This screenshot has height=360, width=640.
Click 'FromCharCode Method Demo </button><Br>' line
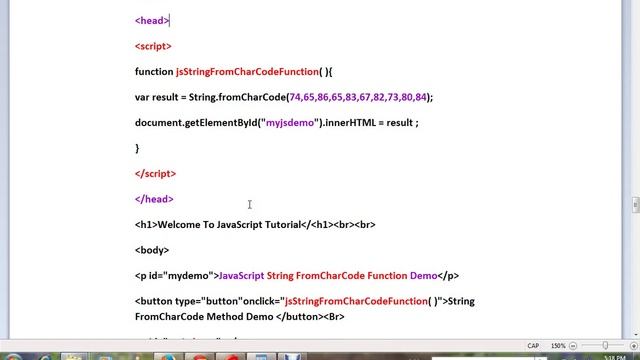pos(240,317)
